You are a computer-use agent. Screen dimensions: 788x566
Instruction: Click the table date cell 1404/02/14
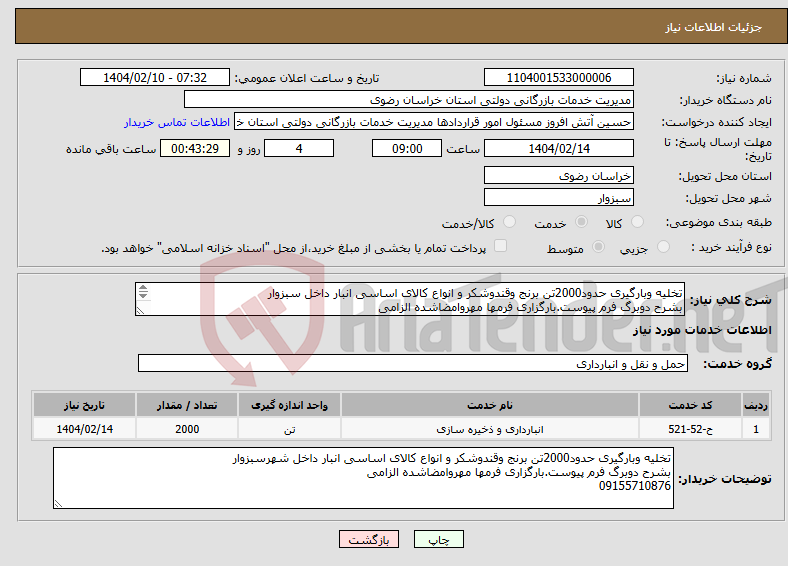tap(84, 429)
